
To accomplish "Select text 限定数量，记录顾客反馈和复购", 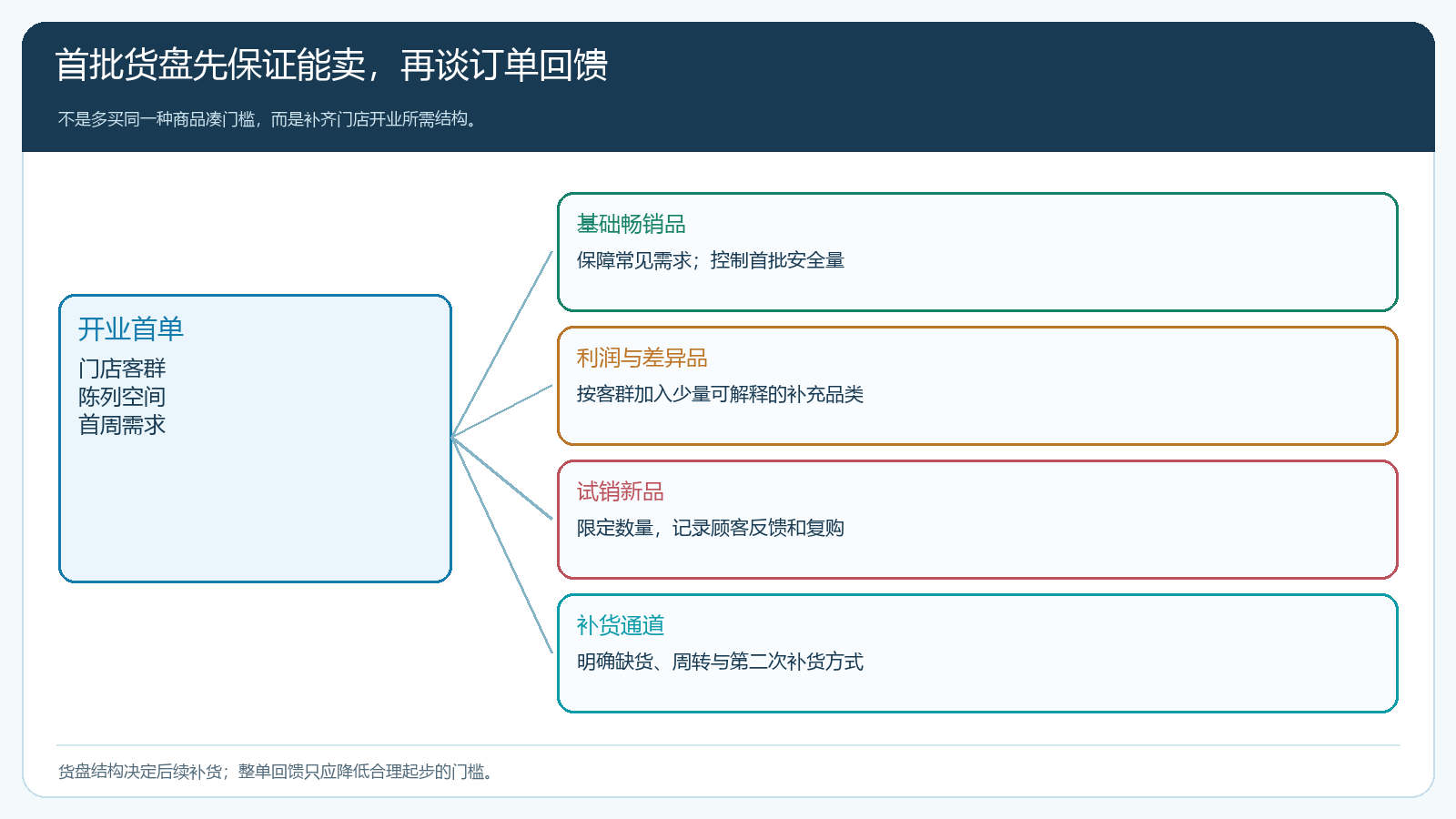I will (711, 528).
